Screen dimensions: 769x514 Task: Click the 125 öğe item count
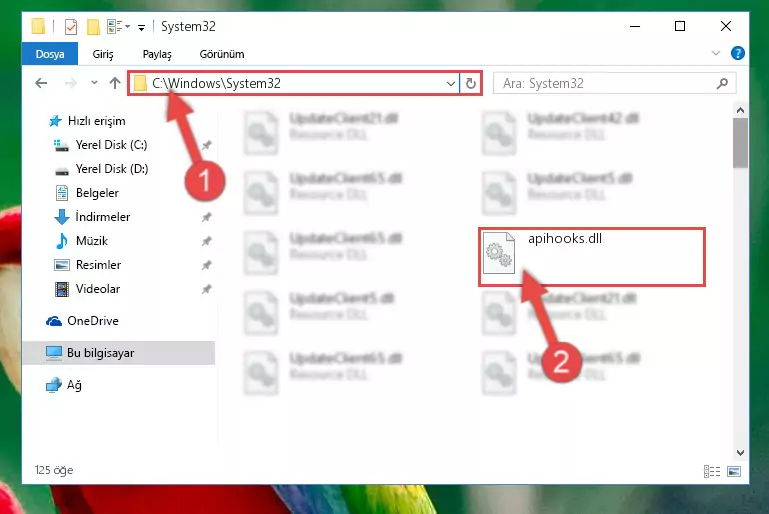pyautogui.click(x=54, y=470)
